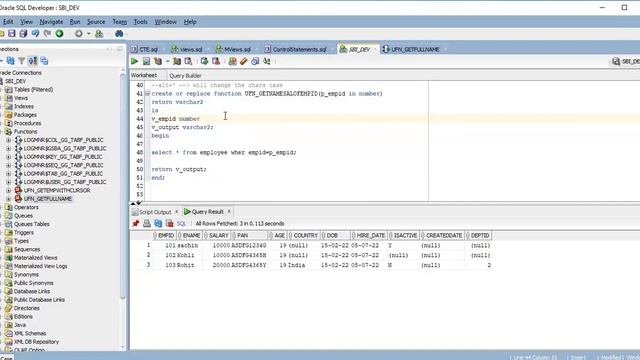This screenshot has width=640, height=360.
Task: Click the Autotrace icon
Action: (x=177, y=61)
